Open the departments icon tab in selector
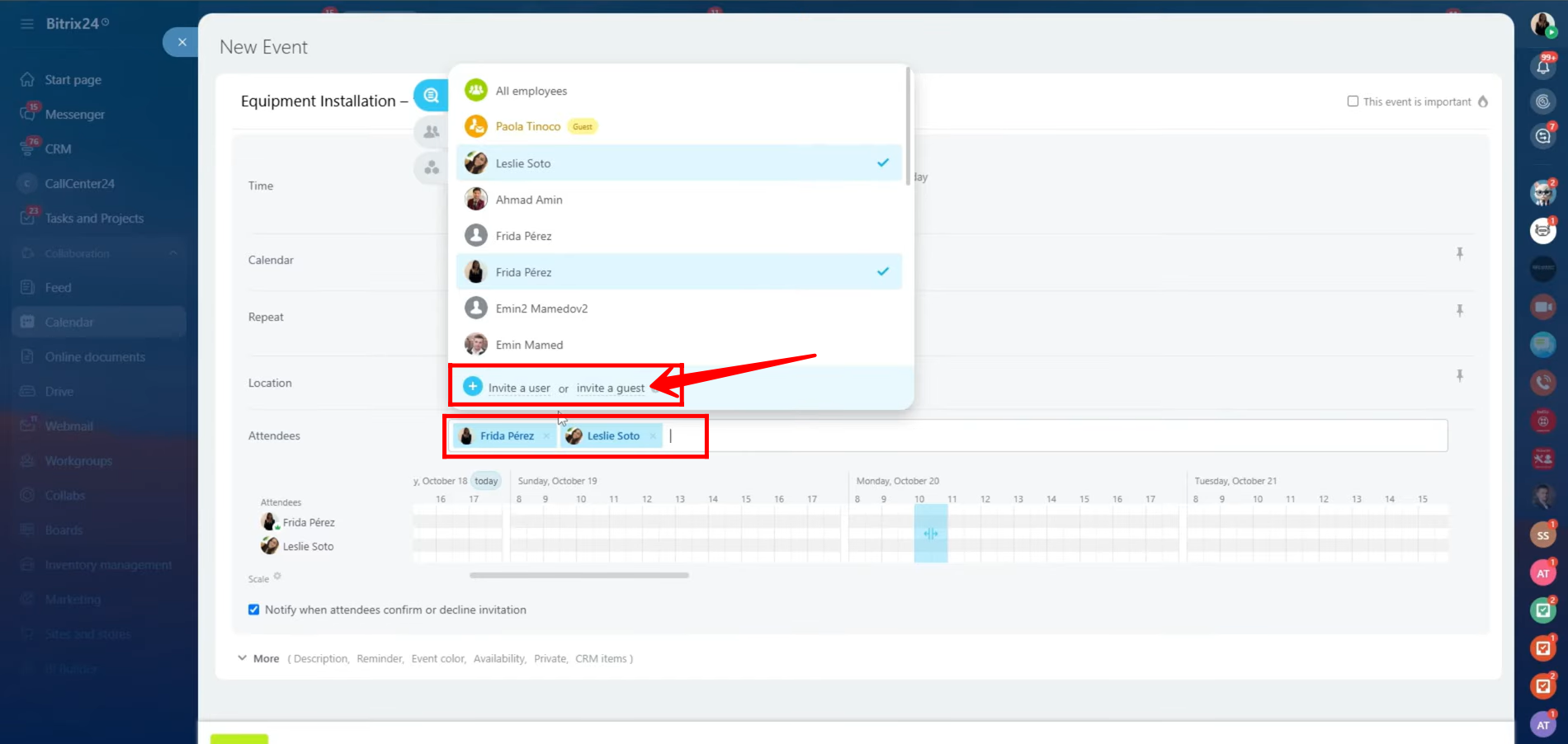The height and width of the screenshot is (744, 1568). [431, 168]
